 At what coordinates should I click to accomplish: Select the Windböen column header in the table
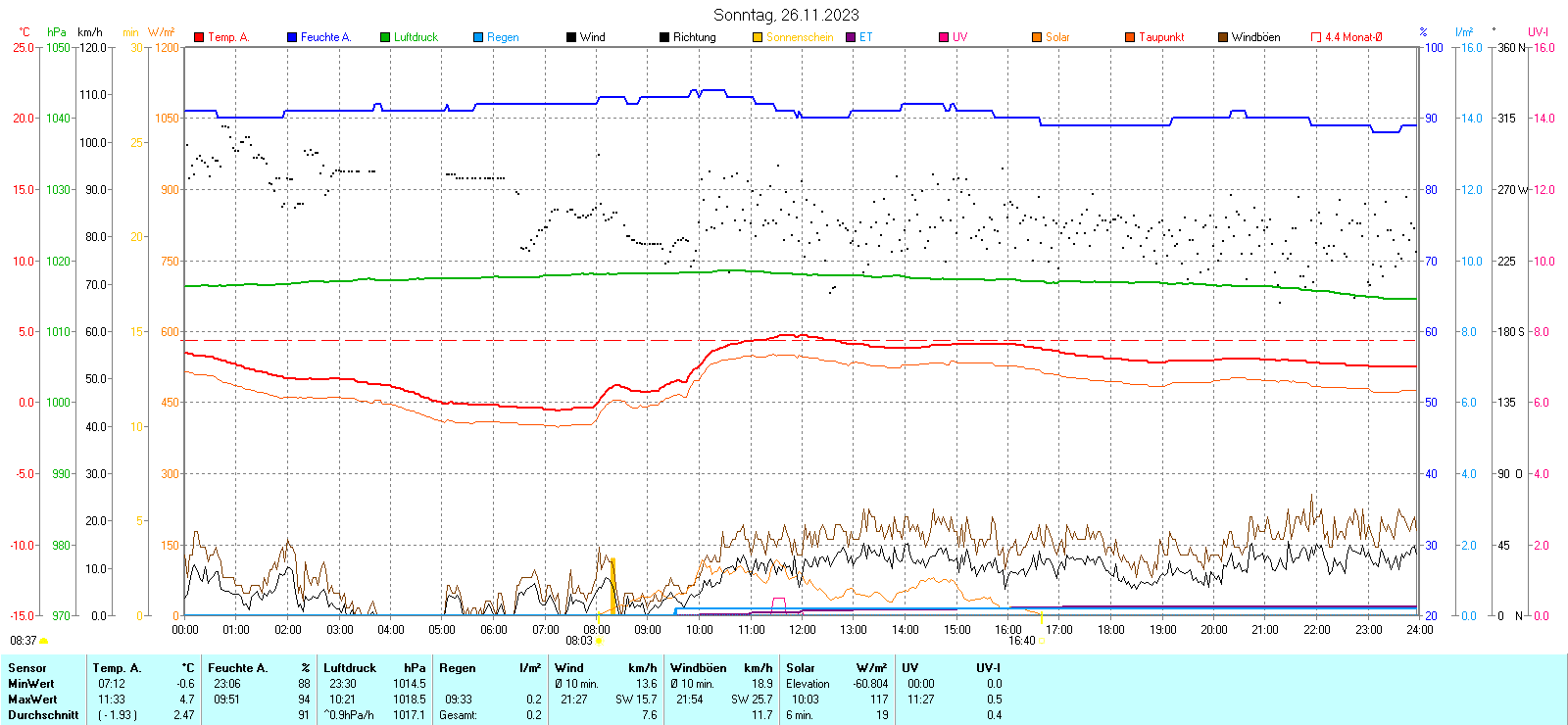point(698,668)
